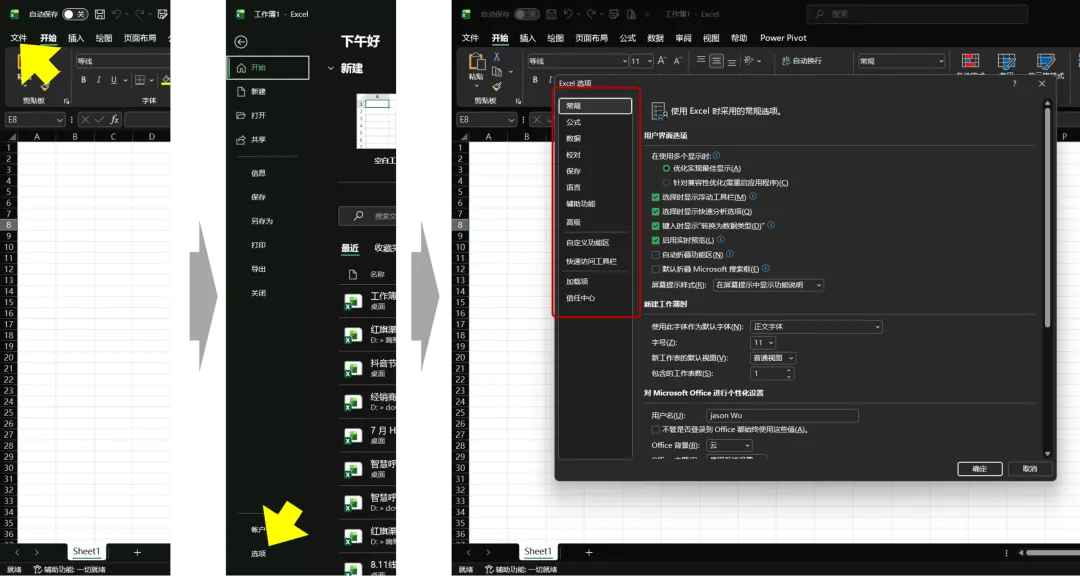Click the Underline button in the left window ribbon
The image size is (1080, 576).
tap(114, 81)
